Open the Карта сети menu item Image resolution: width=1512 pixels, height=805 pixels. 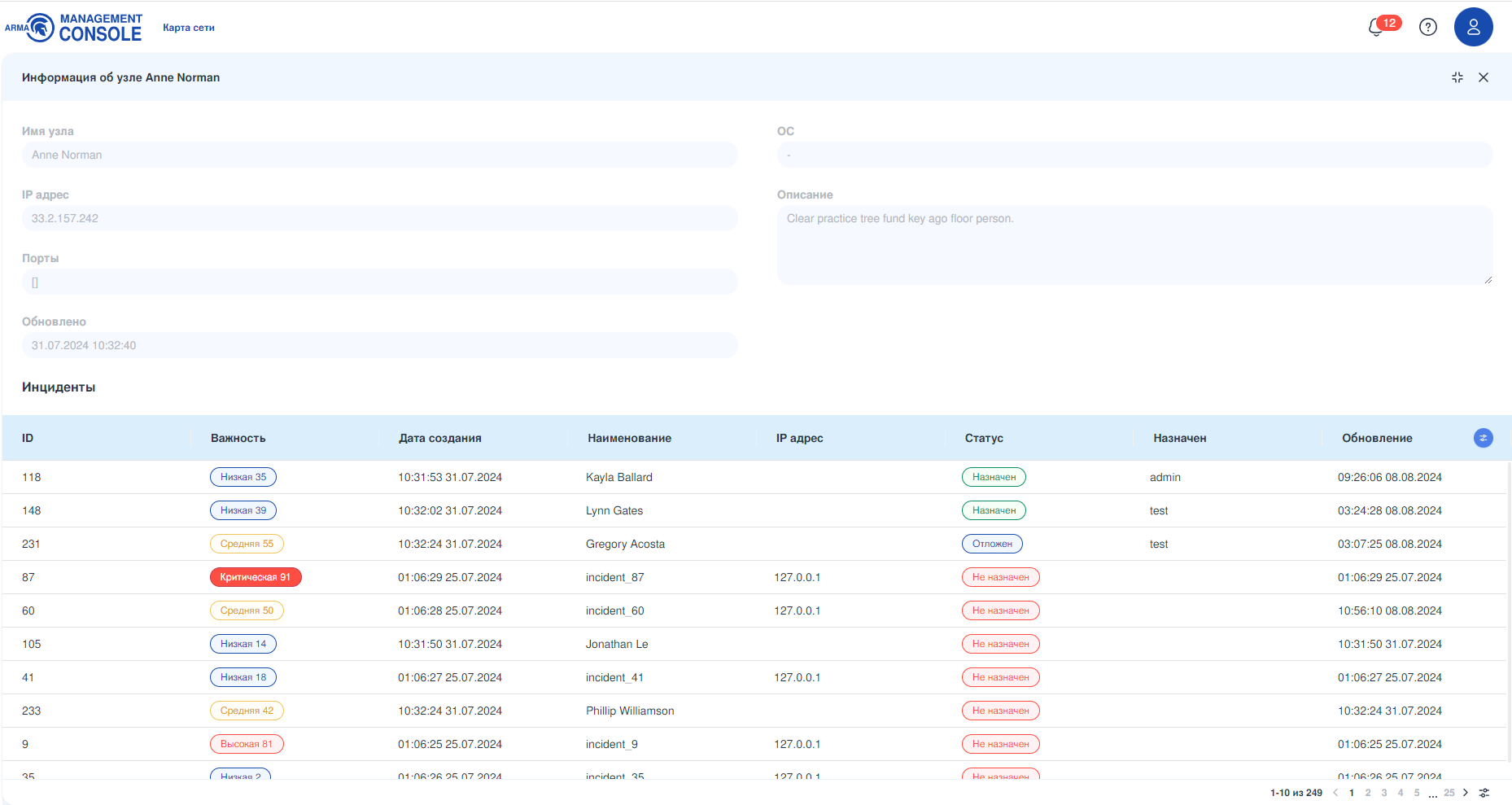point(188,28)
